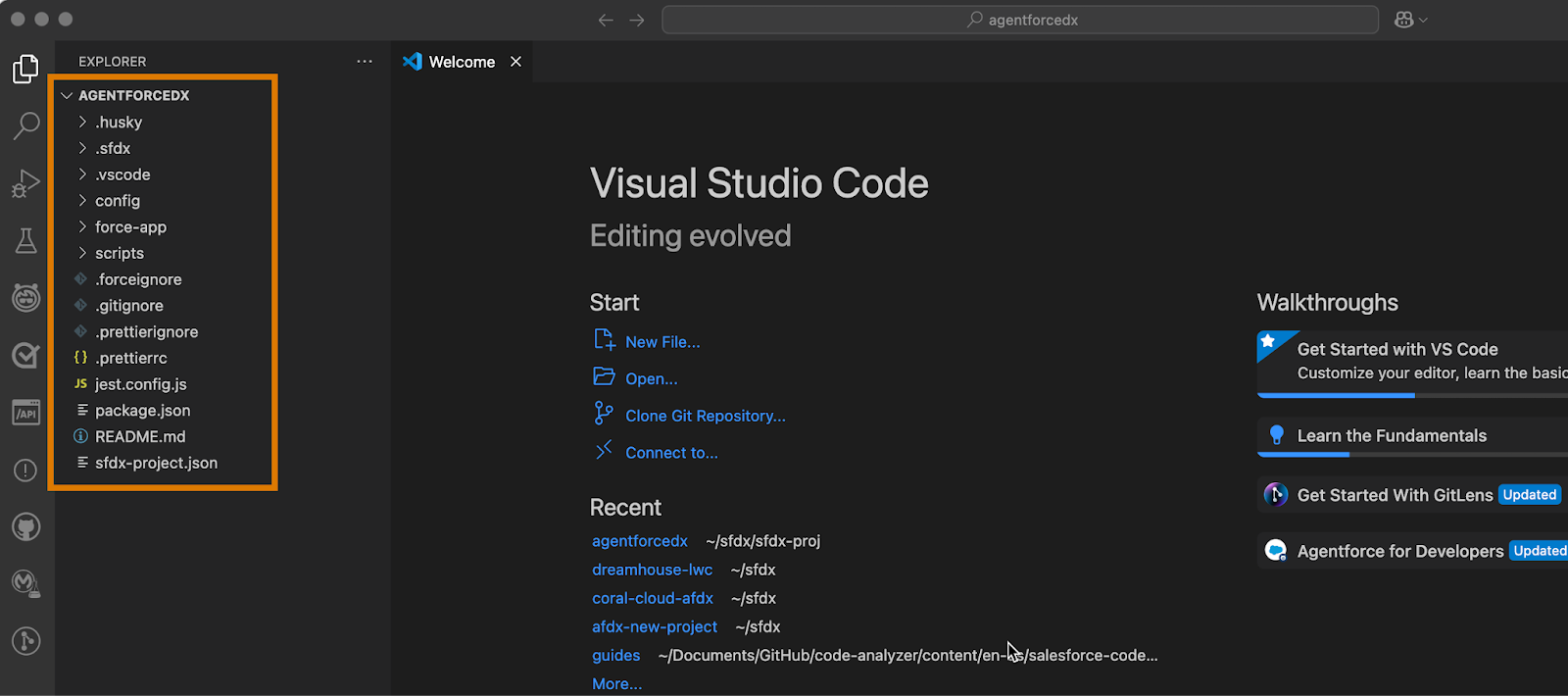1568x696 pixels.
Task: Open the GitHub view in activity bar
Action: 26,527
